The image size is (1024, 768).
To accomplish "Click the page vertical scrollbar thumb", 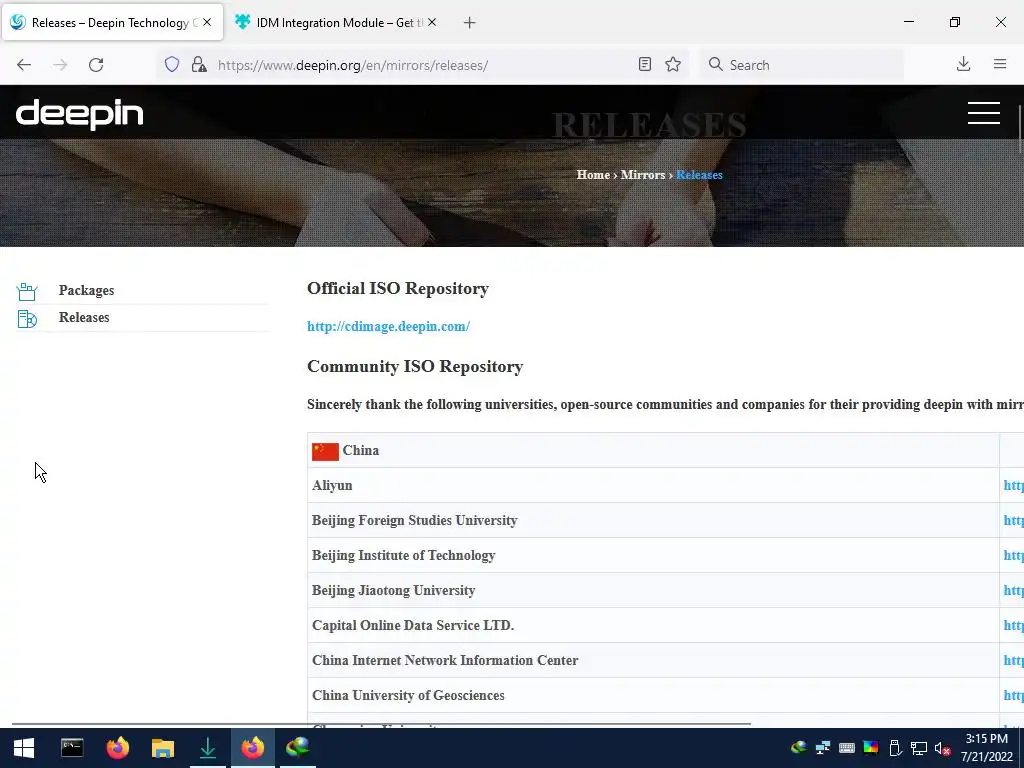I will pos(1020,128).
